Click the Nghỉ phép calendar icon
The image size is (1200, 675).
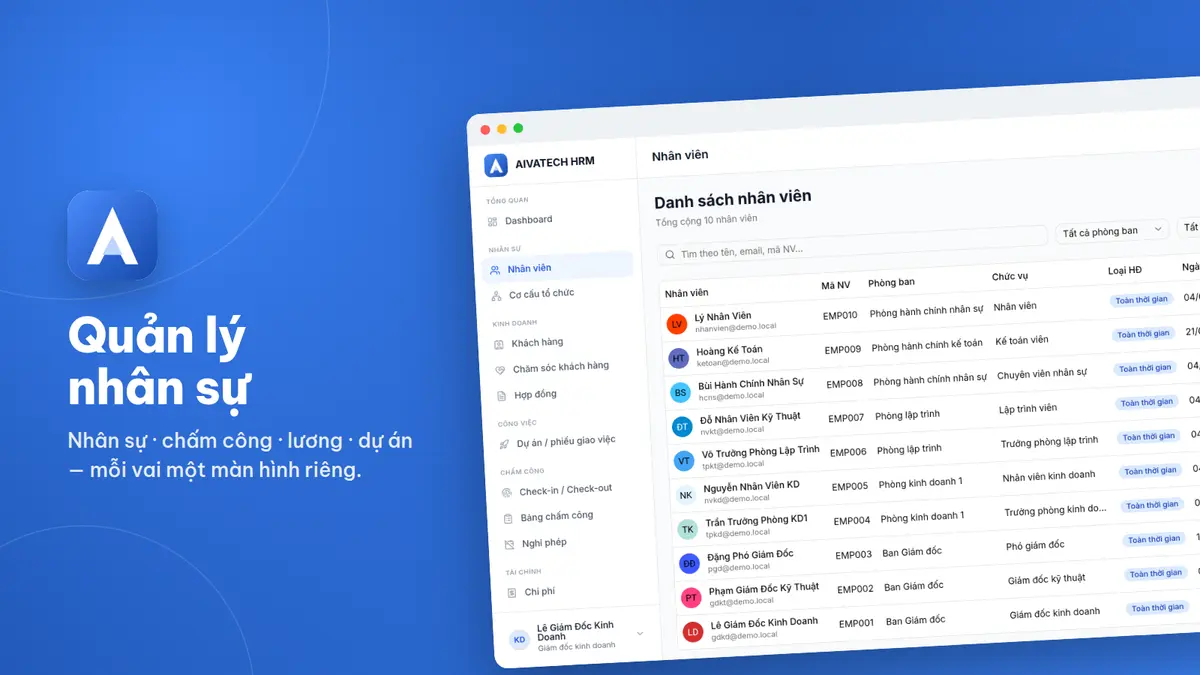pyautogui.click(x=510, y=544)
